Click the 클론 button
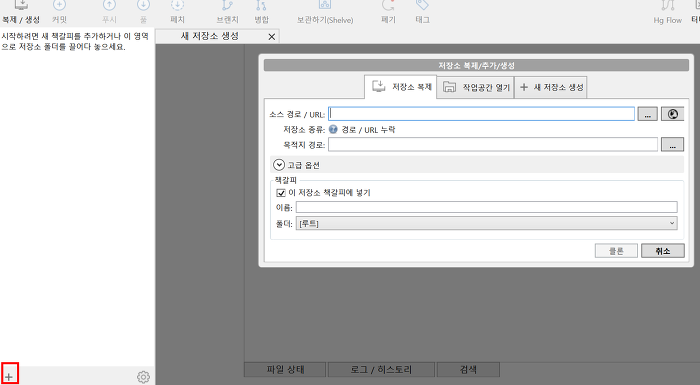This screenshot has height=385, width=700. 616,251
